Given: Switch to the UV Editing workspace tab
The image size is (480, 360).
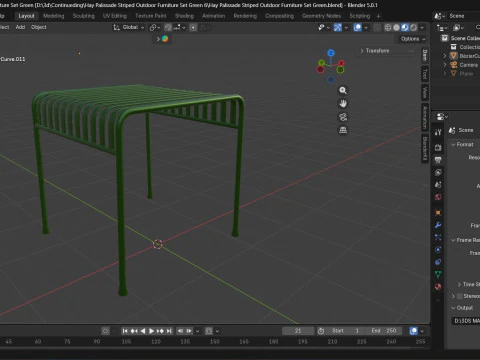Looking at the screenshot, I should click(115, 16).
